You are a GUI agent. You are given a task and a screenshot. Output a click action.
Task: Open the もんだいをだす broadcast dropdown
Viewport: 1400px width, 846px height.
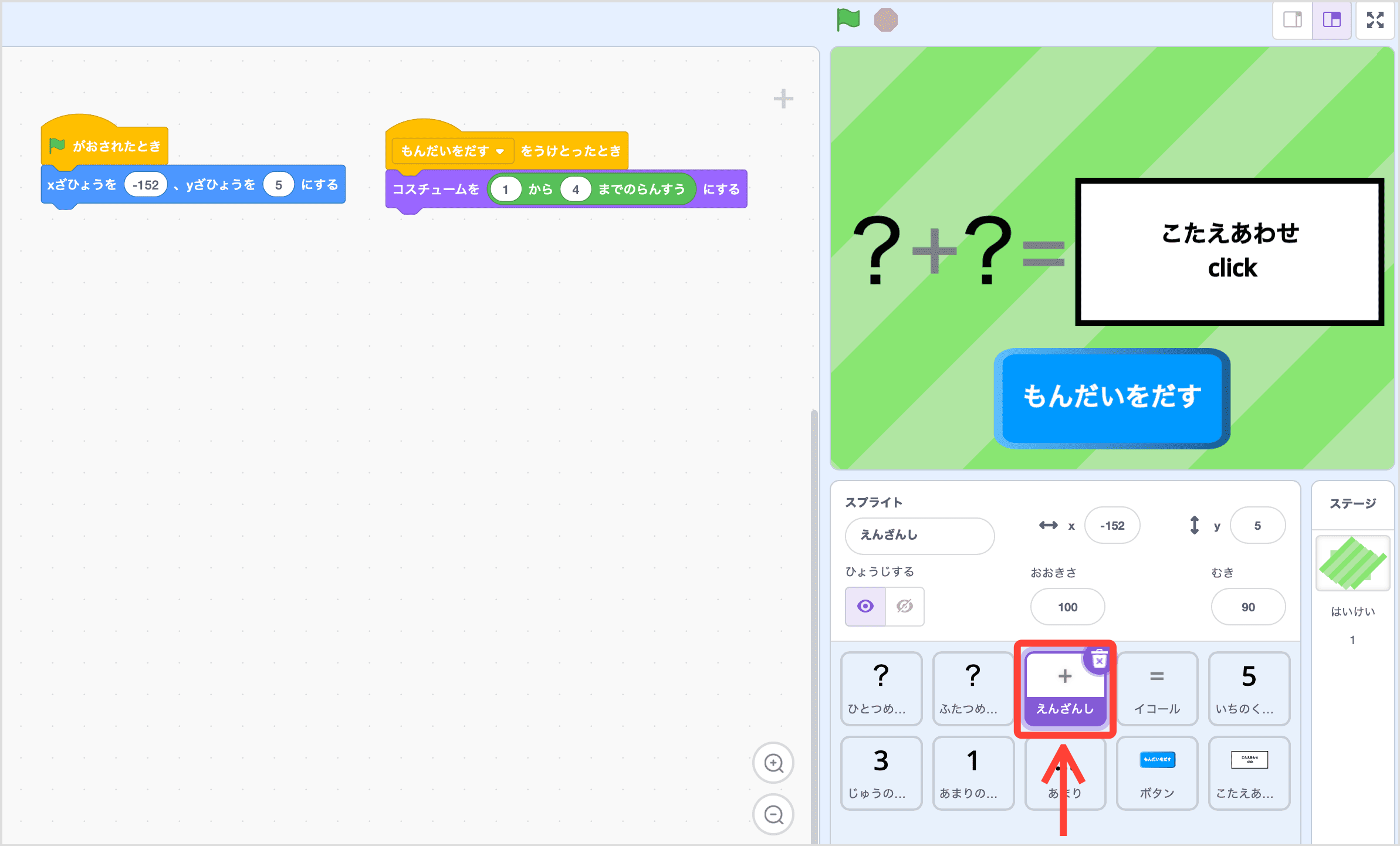(501, 151)
